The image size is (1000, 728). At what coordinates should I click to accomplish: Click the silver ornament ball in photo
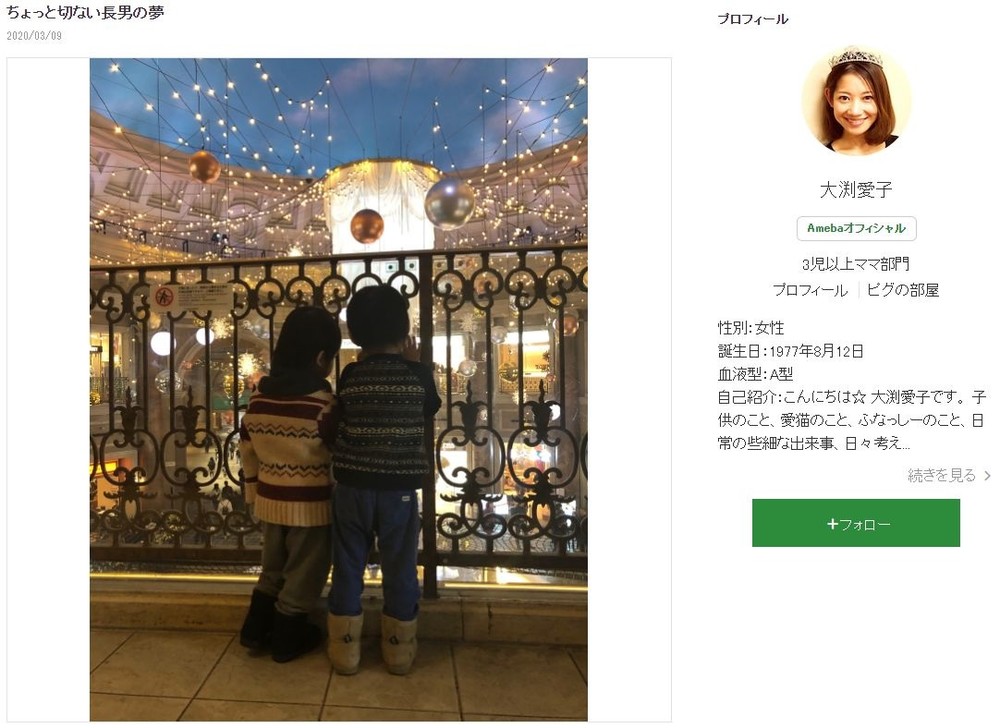450,204
